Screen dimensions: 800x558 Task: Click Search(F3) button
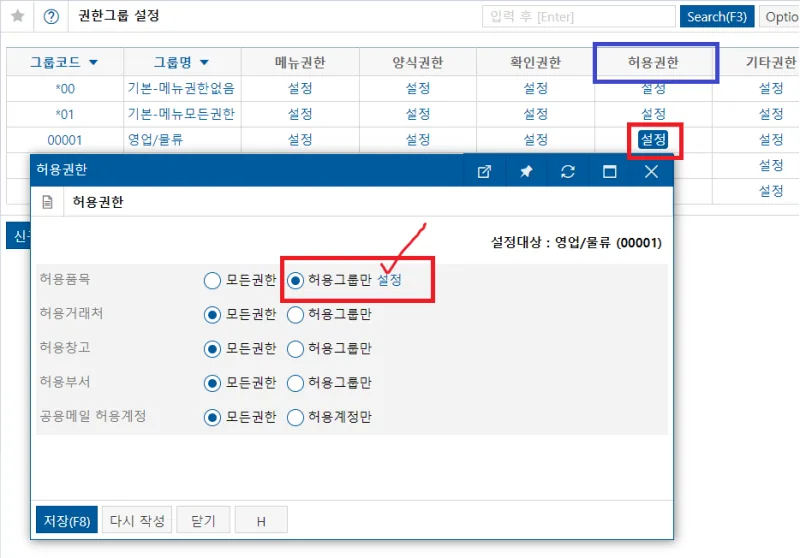click(717, 17)
